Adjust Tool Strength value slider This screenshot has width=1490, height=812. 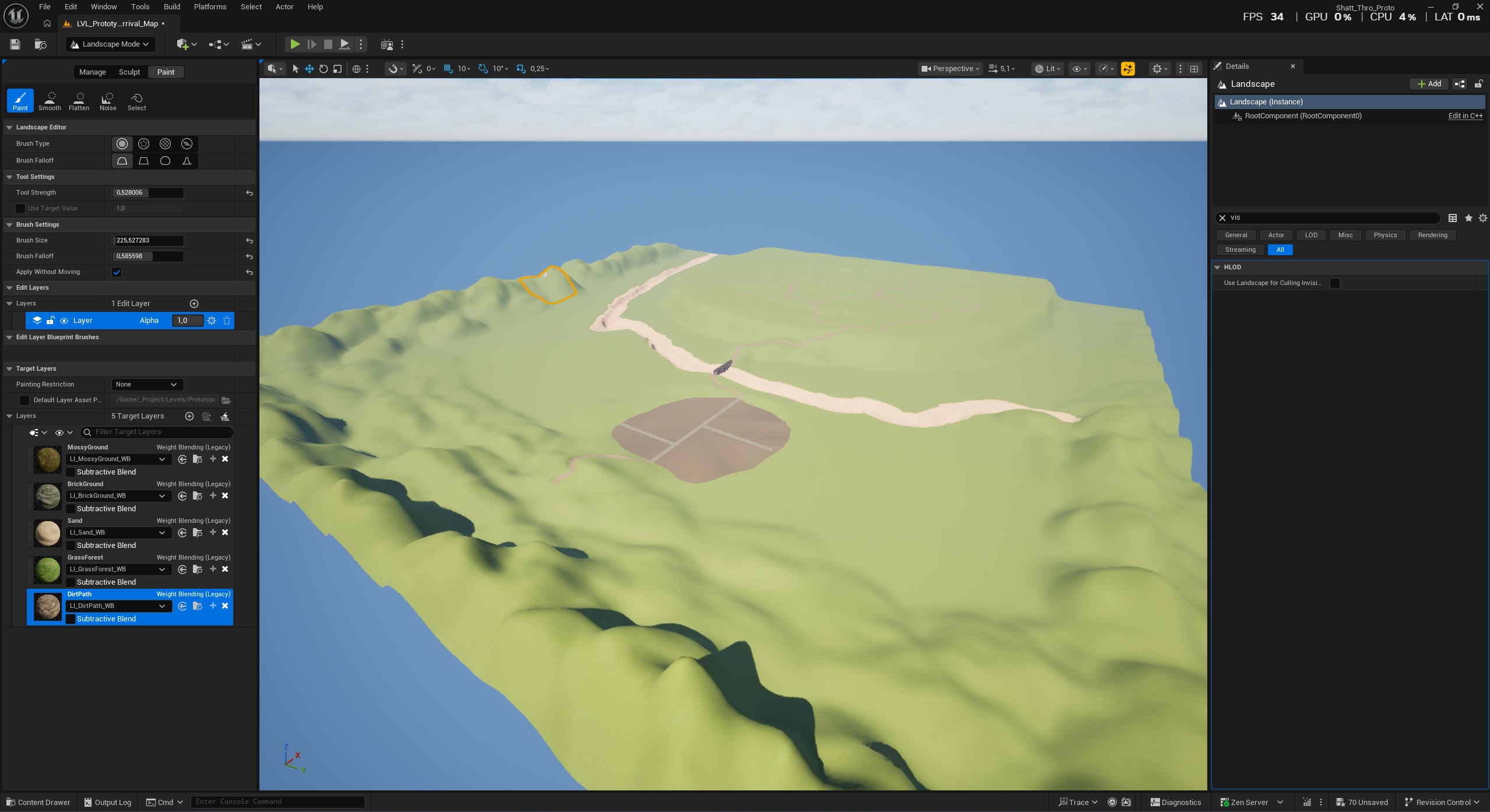click(147, 193)
